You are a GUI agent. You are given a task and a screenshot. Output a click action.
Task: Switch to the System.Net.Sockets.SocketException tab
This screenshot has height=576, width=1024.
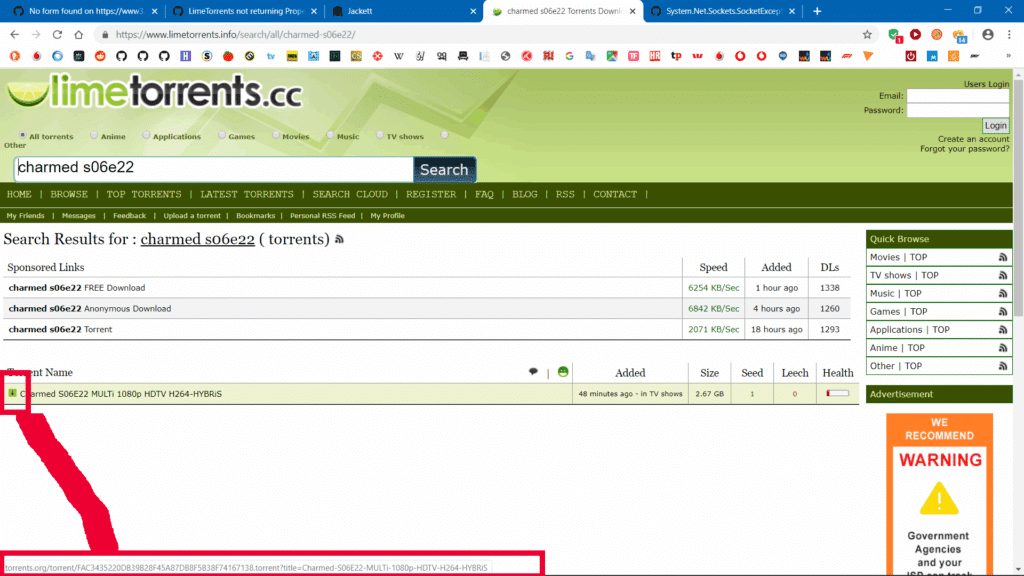click(723, 11)
